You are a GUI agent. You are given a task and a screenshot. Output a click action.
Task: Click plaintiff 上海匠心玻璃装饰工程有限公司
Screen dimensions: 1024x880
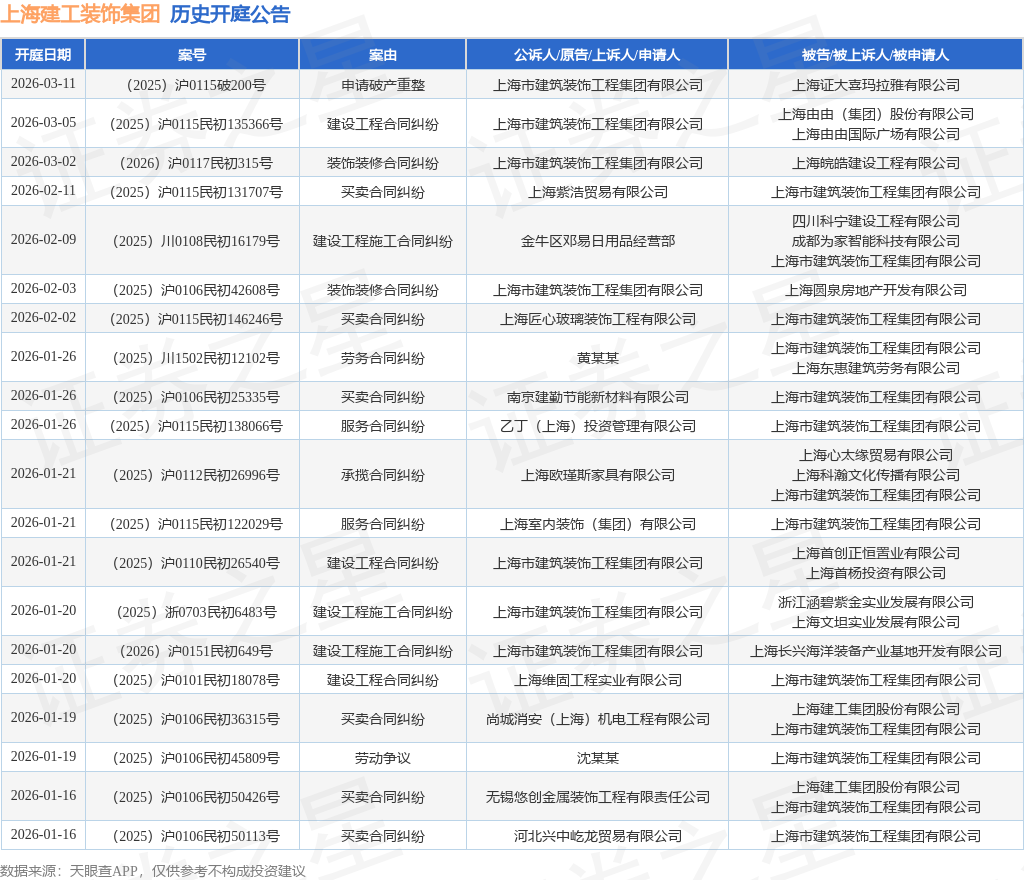(x=598, y=319)
